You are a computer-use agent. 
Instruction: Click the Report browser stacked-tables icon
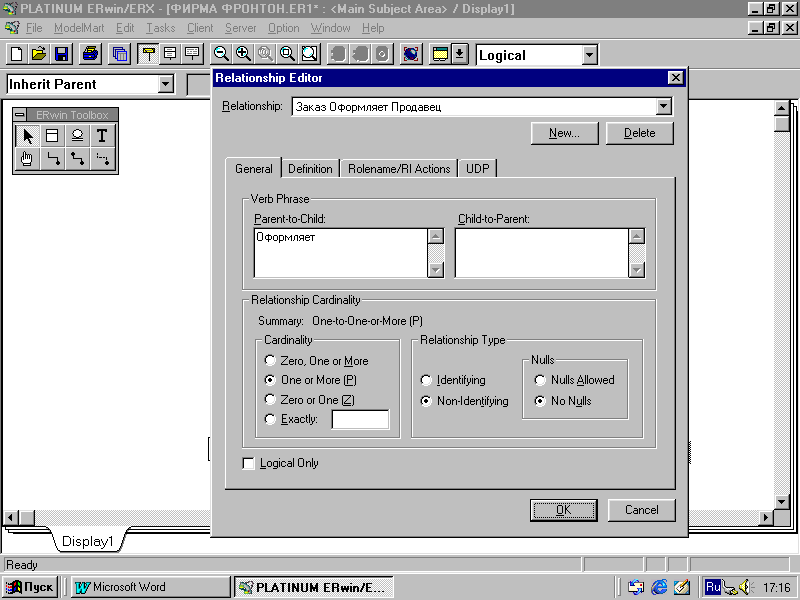coord(119,54)
